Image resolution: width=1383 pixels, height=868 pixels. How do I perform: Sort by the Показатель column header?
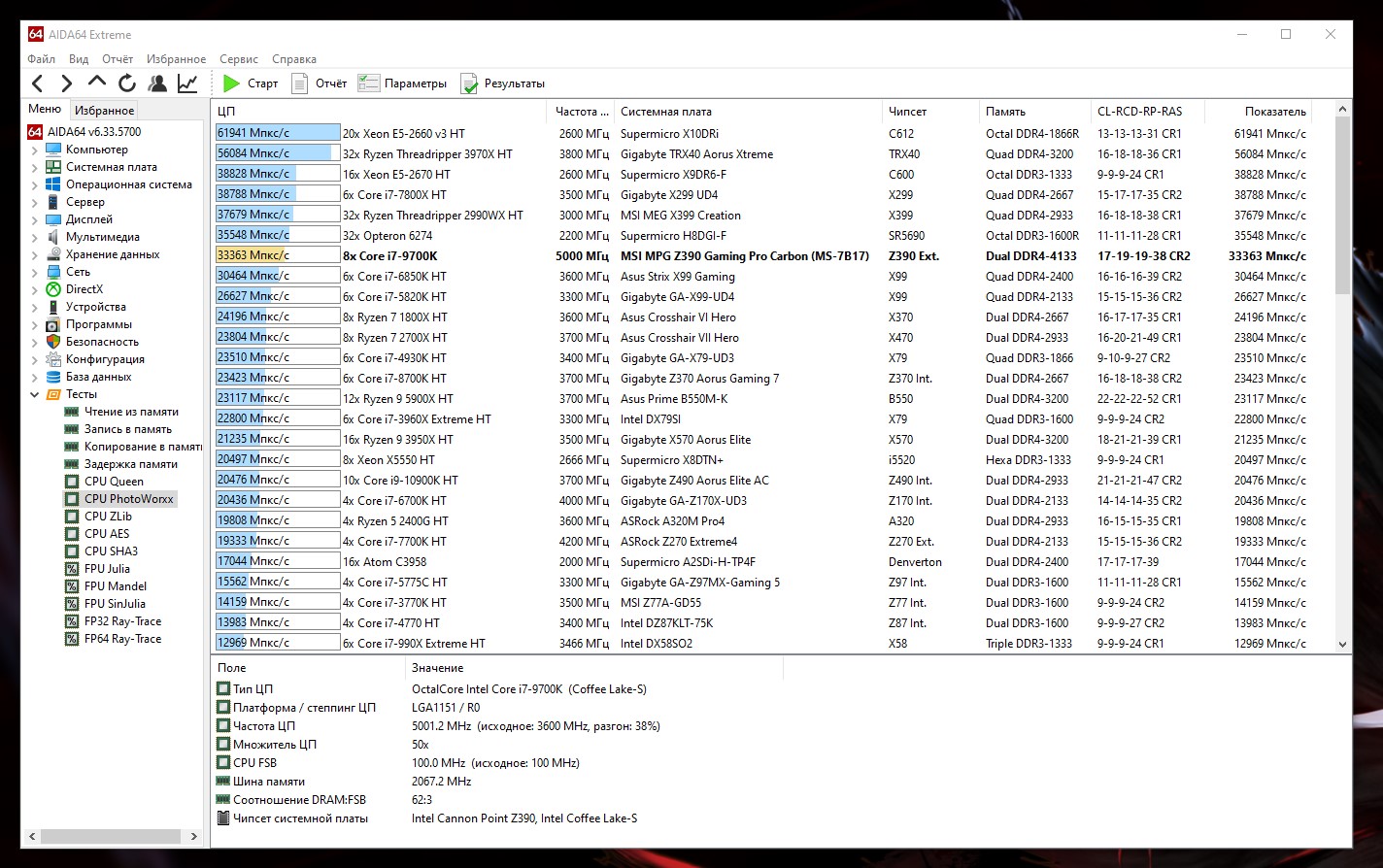(1259, 112)
